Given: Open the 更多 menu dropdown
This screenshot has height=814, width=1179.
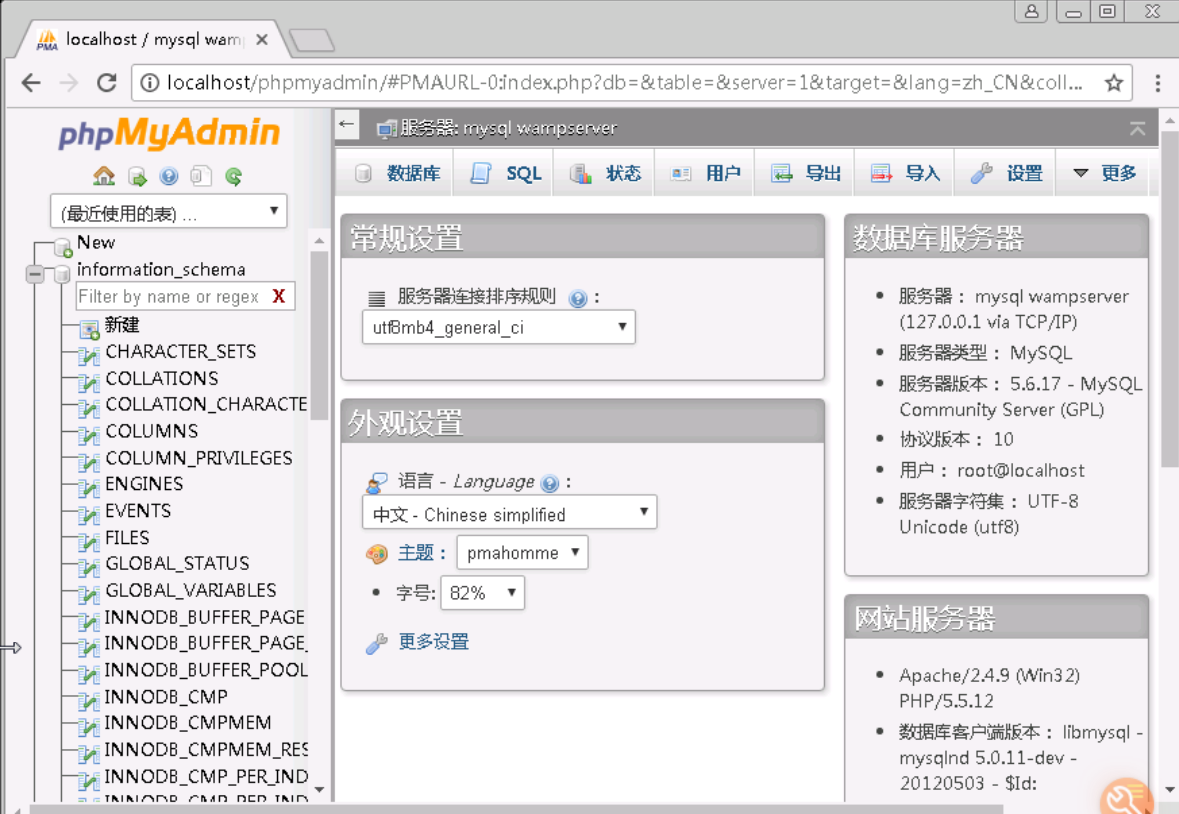Looking at the screenshot, I should pyautogui.click(x=1104, y=174).
